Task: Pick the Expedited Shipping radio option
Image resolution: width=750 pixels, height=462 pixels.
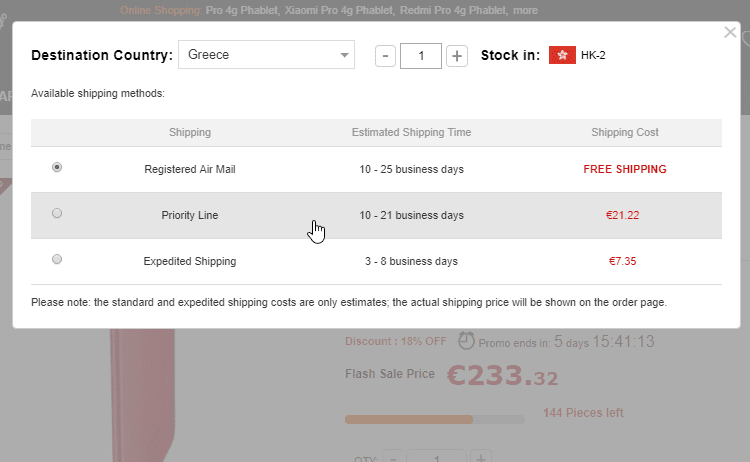Action: 57,260
